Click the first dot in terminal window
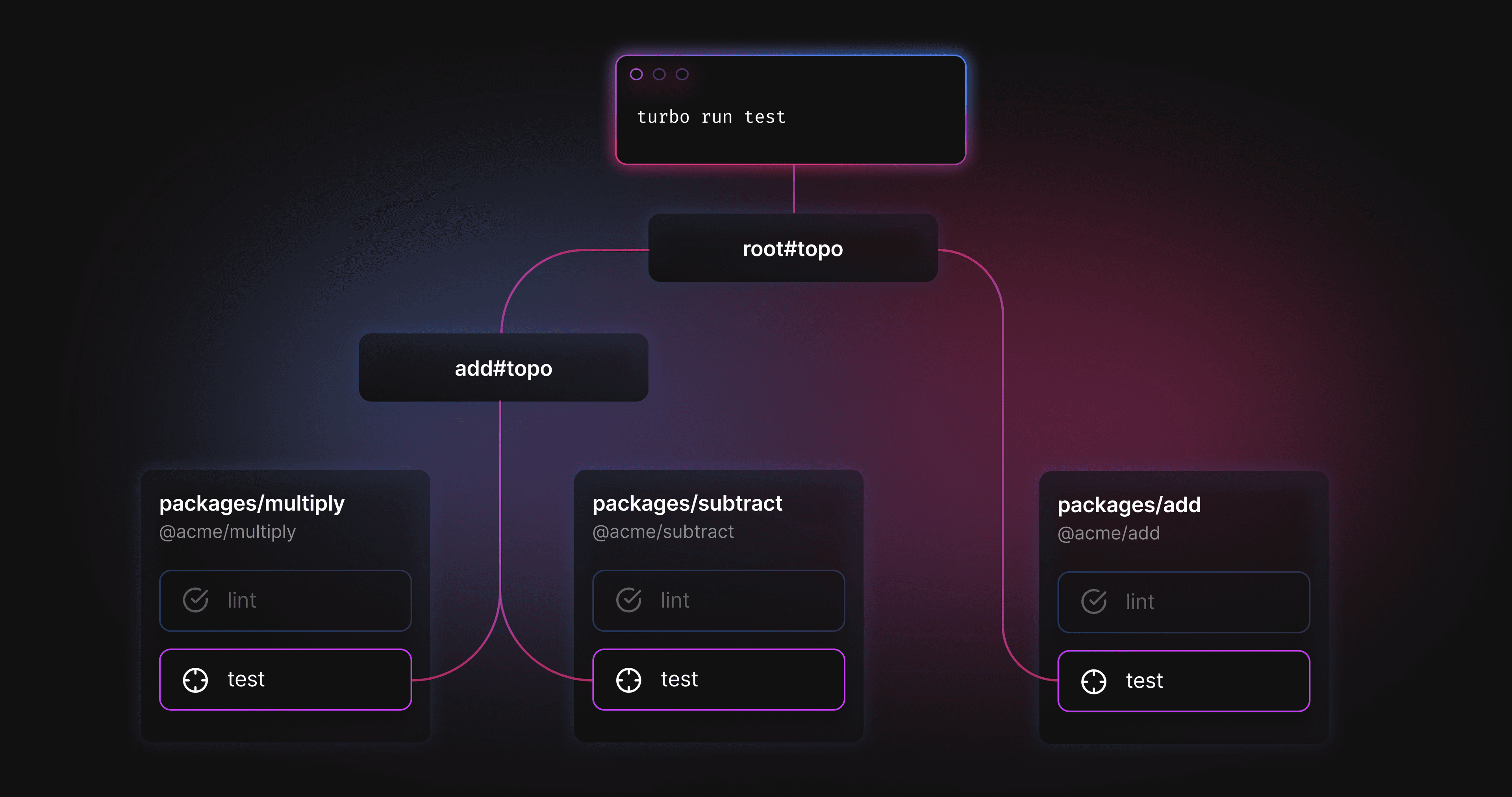This screenshot has width=1512, height=797. tap(636, 74)
